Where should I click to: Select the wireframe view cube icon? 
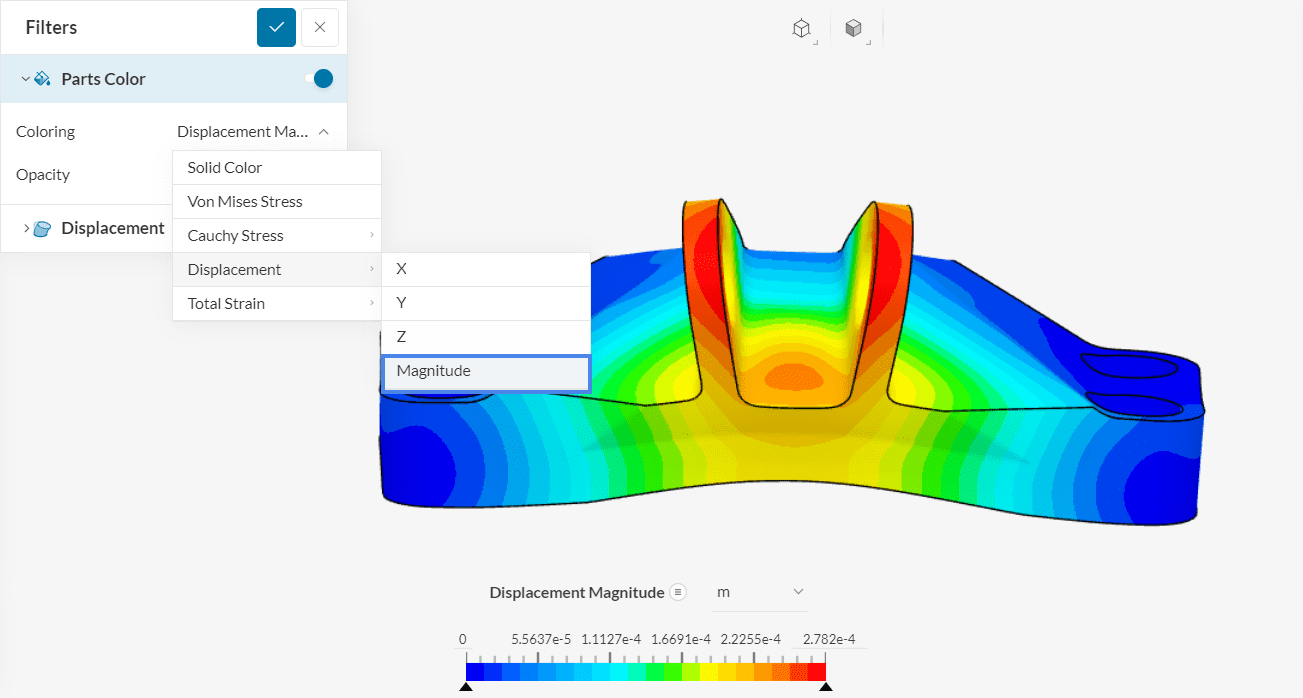[801, 28]
